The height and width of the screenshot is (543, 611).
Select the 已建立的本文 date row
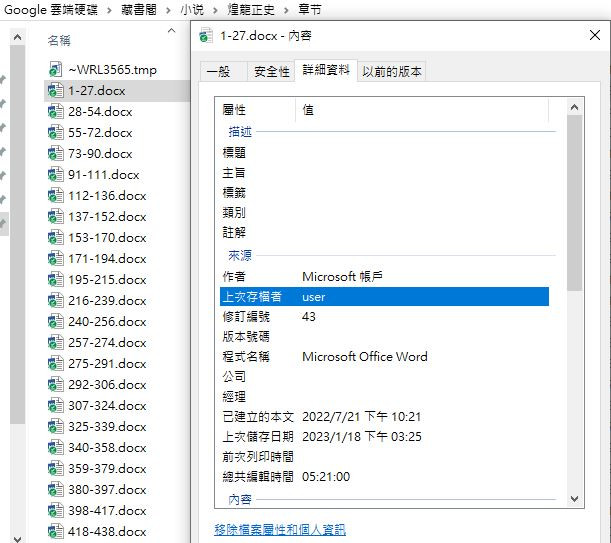click(384, 417)
